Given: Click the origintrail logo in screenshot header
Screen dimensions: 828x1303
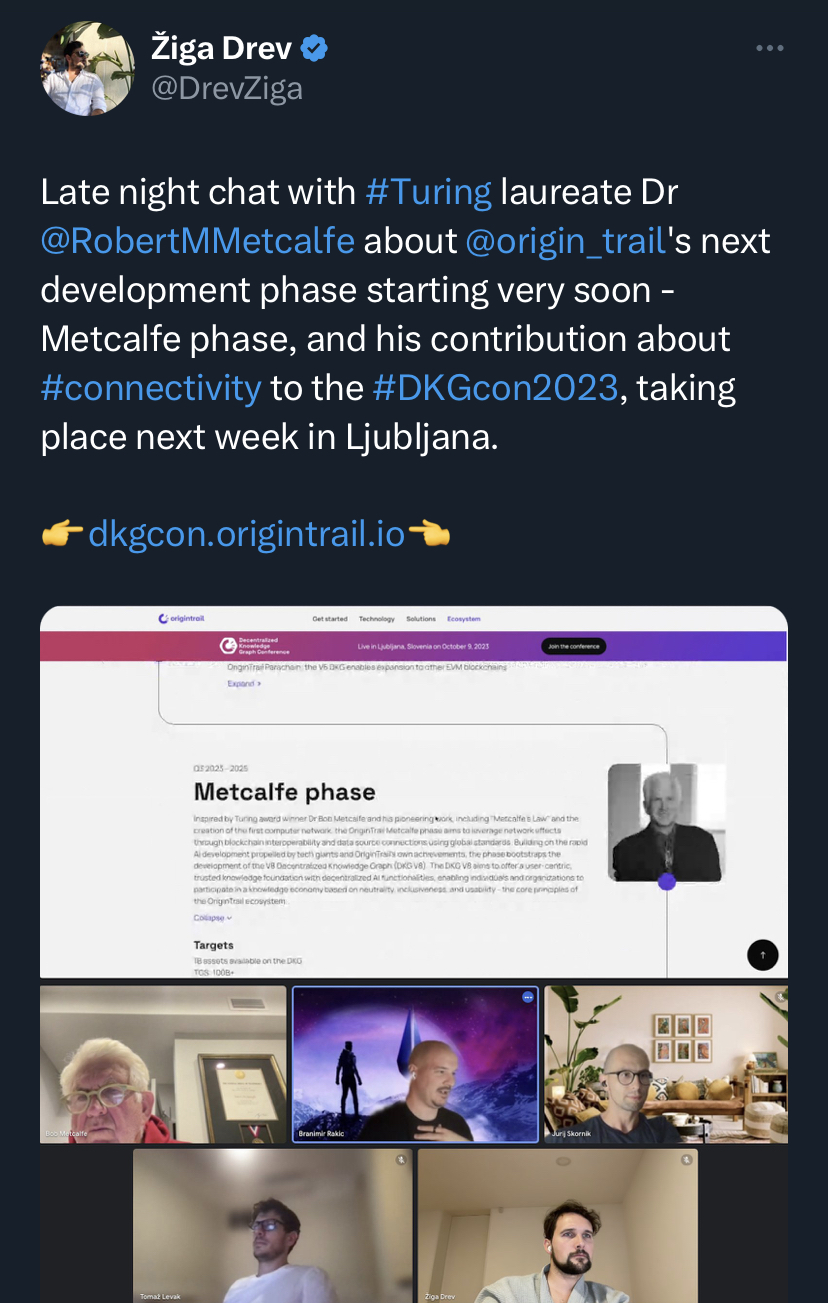Looking at the screenshot, I should click(182, 619).
